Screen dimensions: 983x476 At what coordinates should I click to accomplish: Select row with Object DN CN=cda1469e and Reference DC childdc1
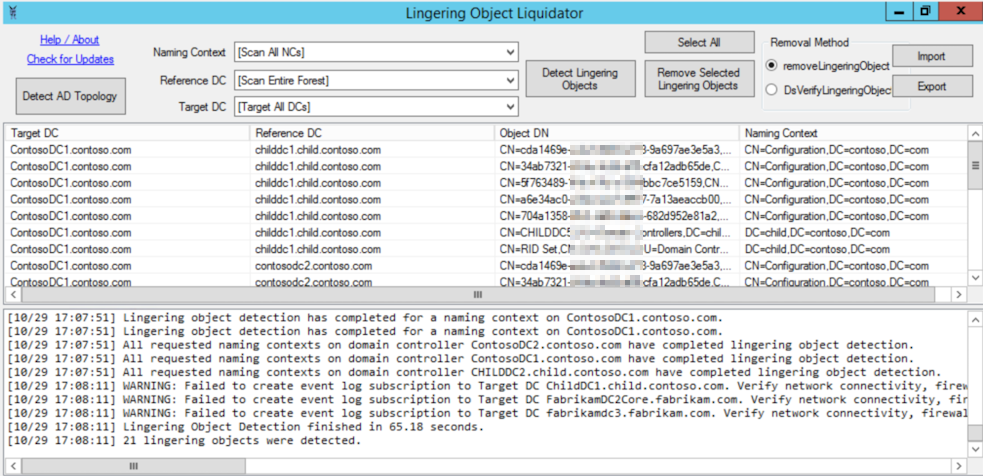pos(486,150)
